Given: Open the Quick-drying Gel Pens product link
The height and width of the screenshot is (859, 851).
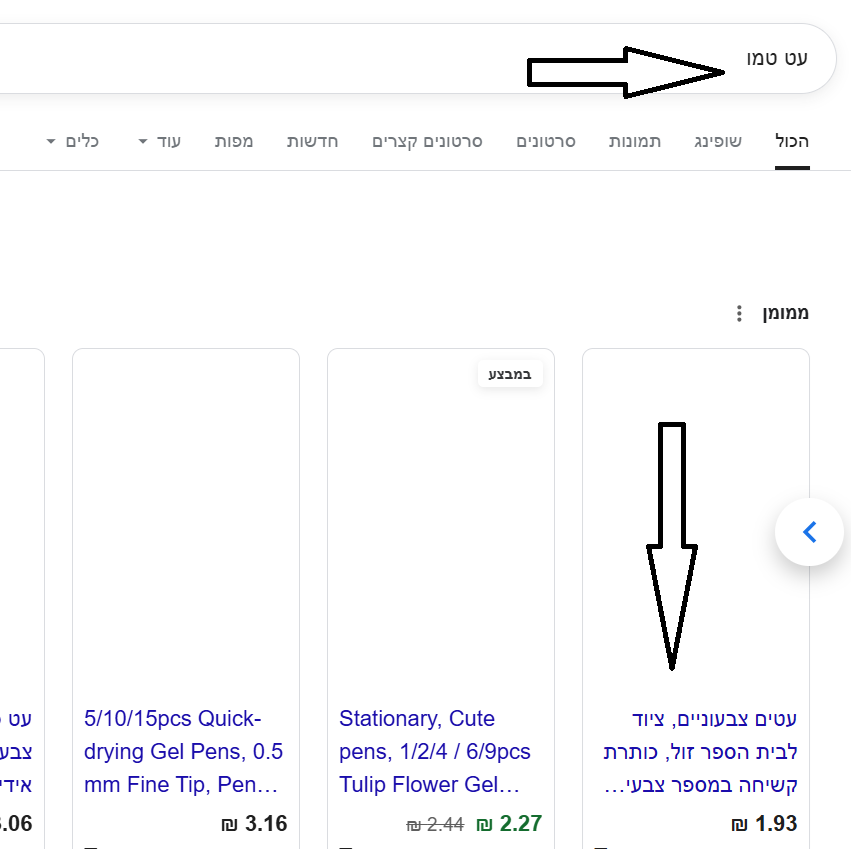Looking at the screenshot, I should [x=185, y=751].
